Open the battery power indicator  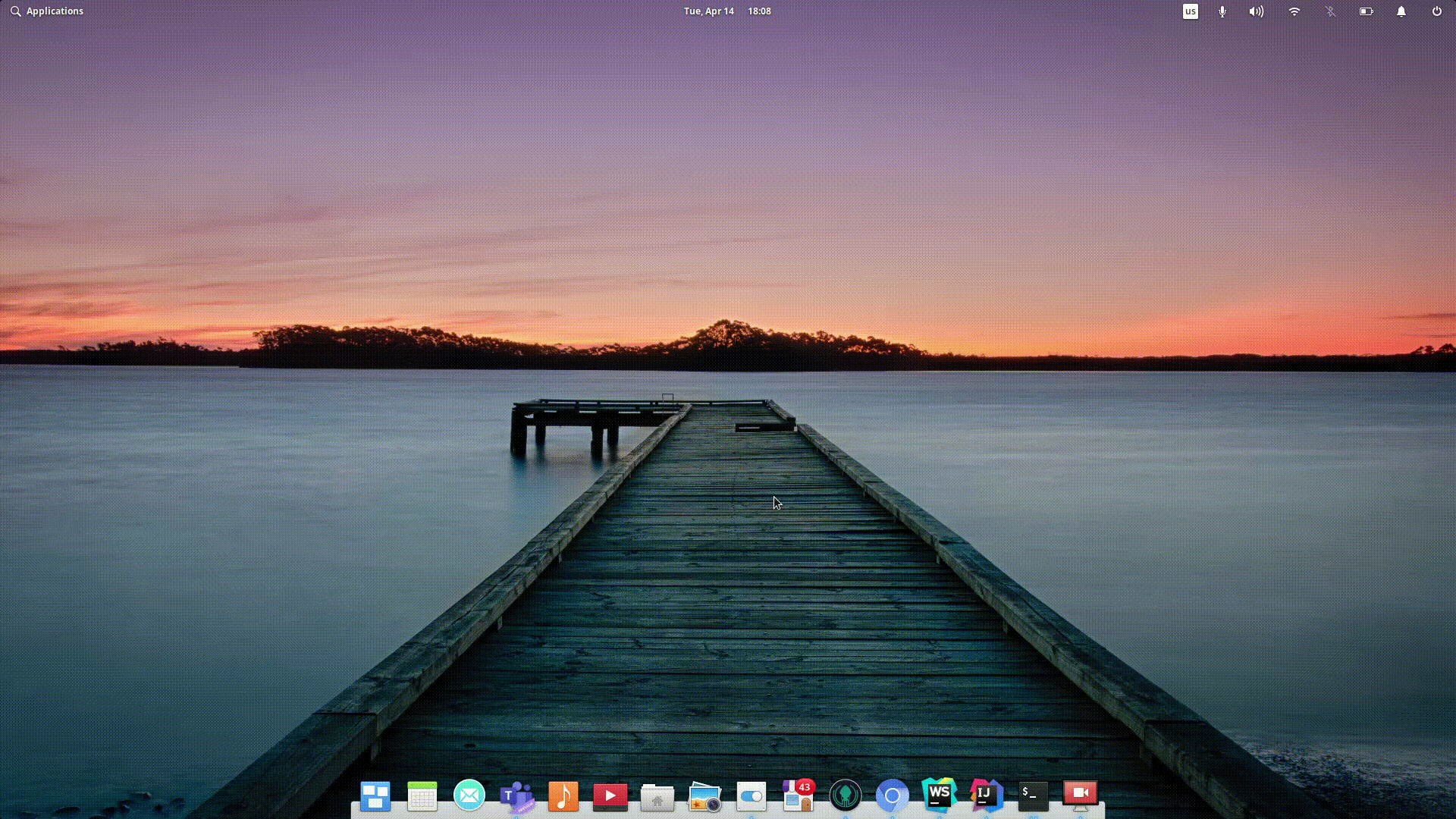point(1367,11)
